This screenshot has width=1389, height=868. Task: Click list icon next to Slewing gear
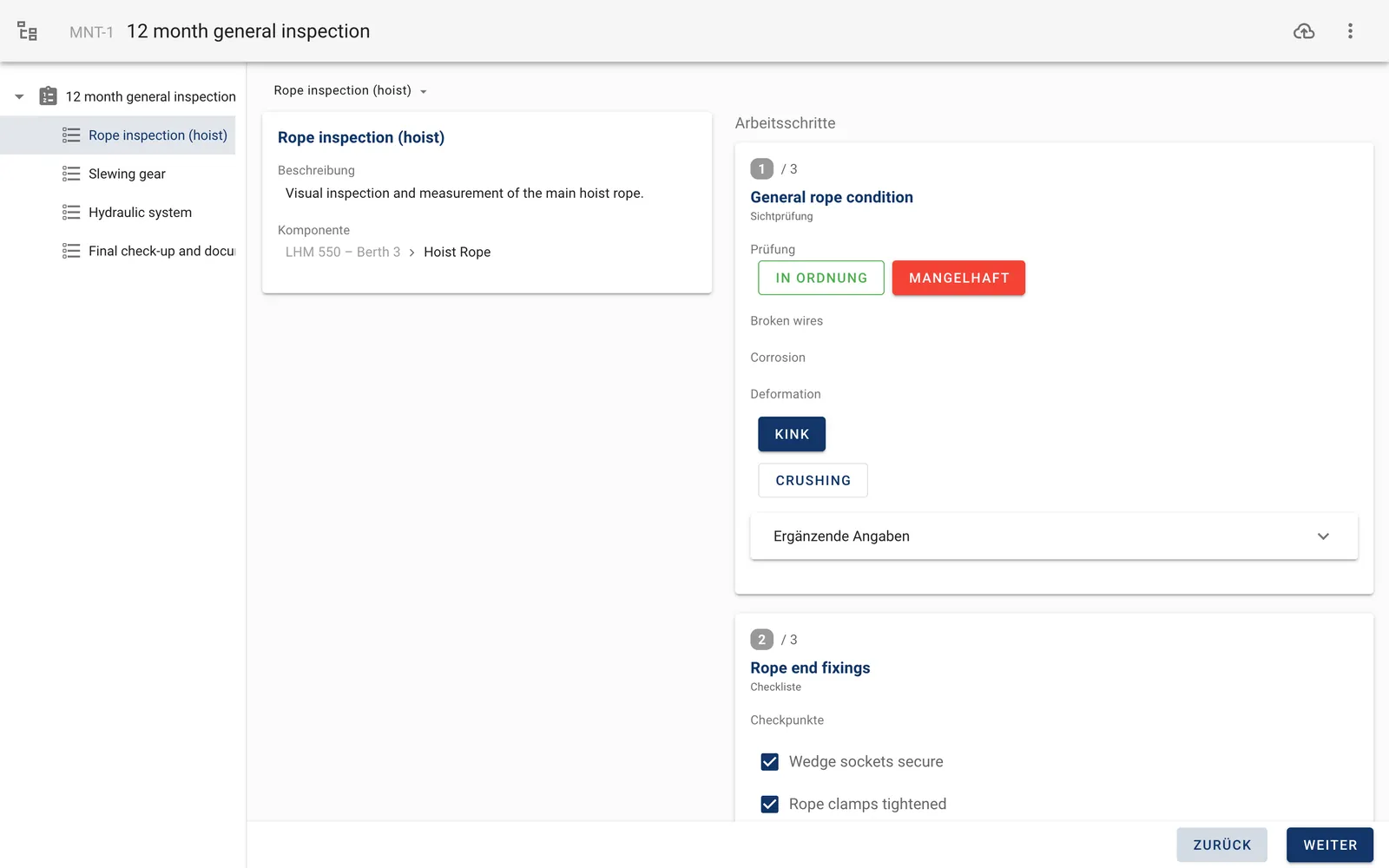[x=71, y=174]
